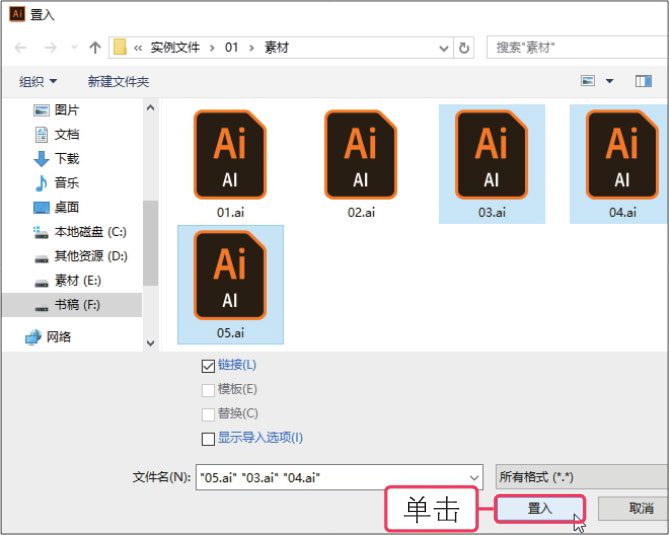
Task: Toggle the preview pane icon
Action: coord(643,81)
